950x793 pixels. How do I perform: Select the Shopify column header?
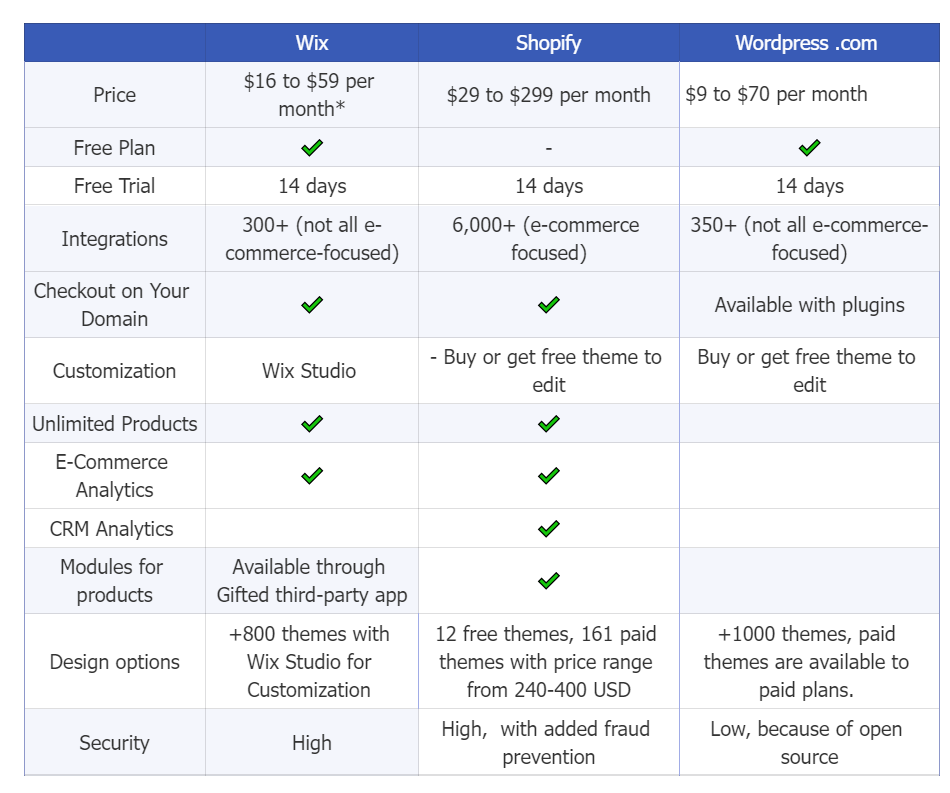[549, 43]
